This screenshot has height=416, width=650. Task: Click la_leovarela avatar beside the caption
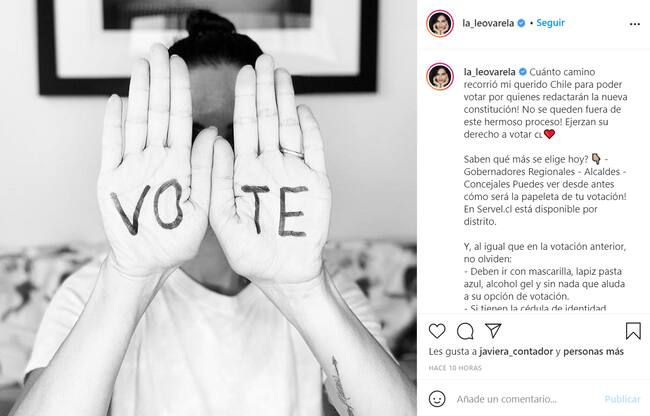pos(440,76)
